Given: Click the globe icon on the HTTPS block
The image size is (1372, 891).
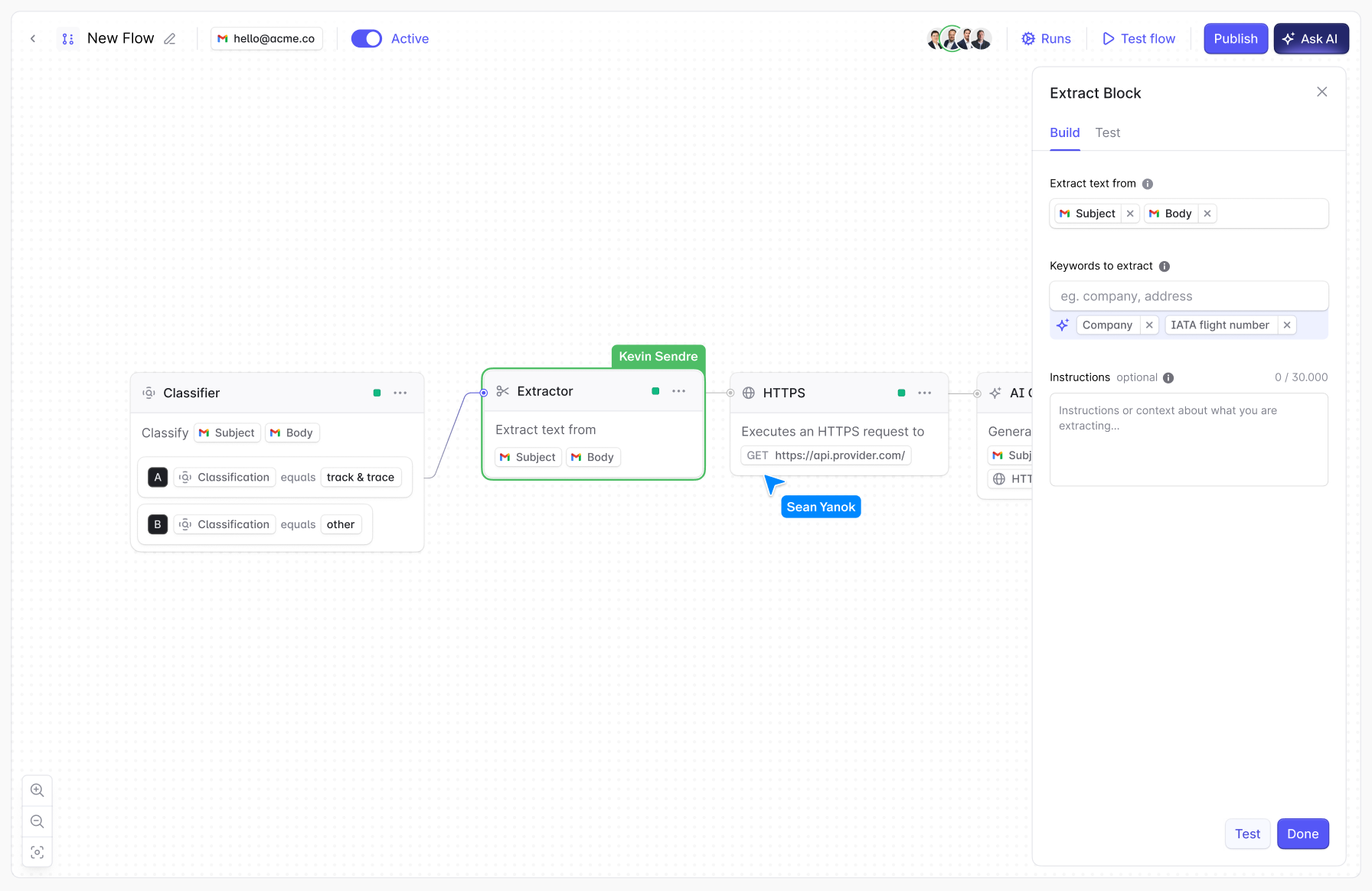Looking at the screenshot, I should 748,393.
